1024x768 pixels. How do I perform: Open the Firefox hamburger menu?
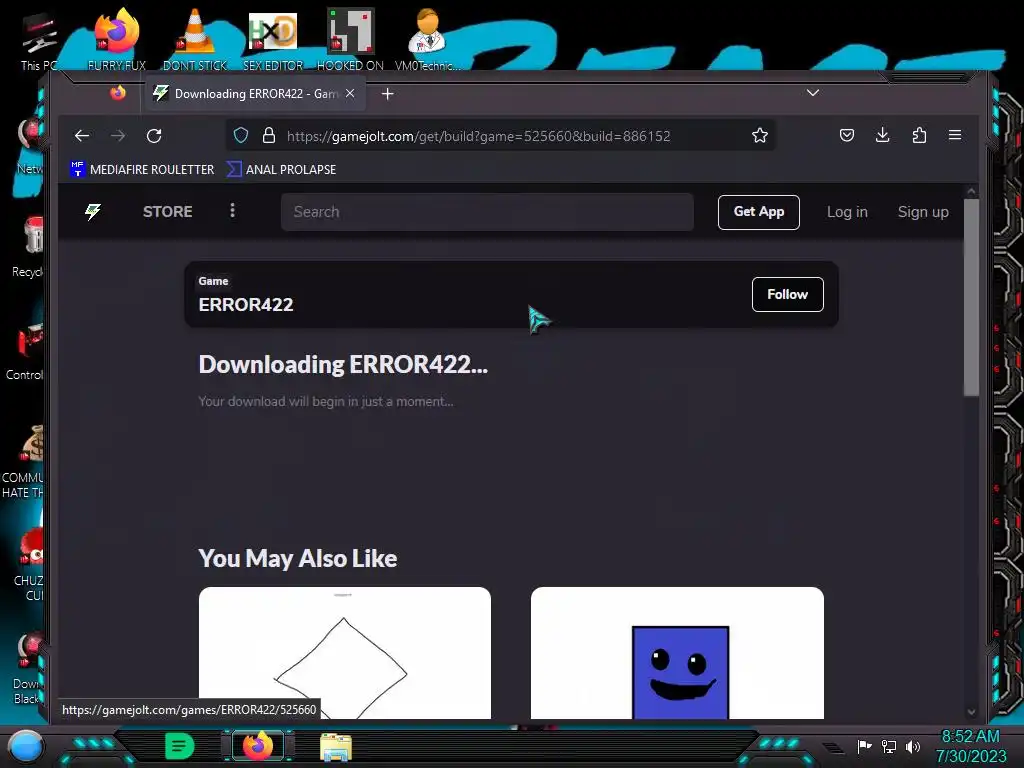coord(955,135)
